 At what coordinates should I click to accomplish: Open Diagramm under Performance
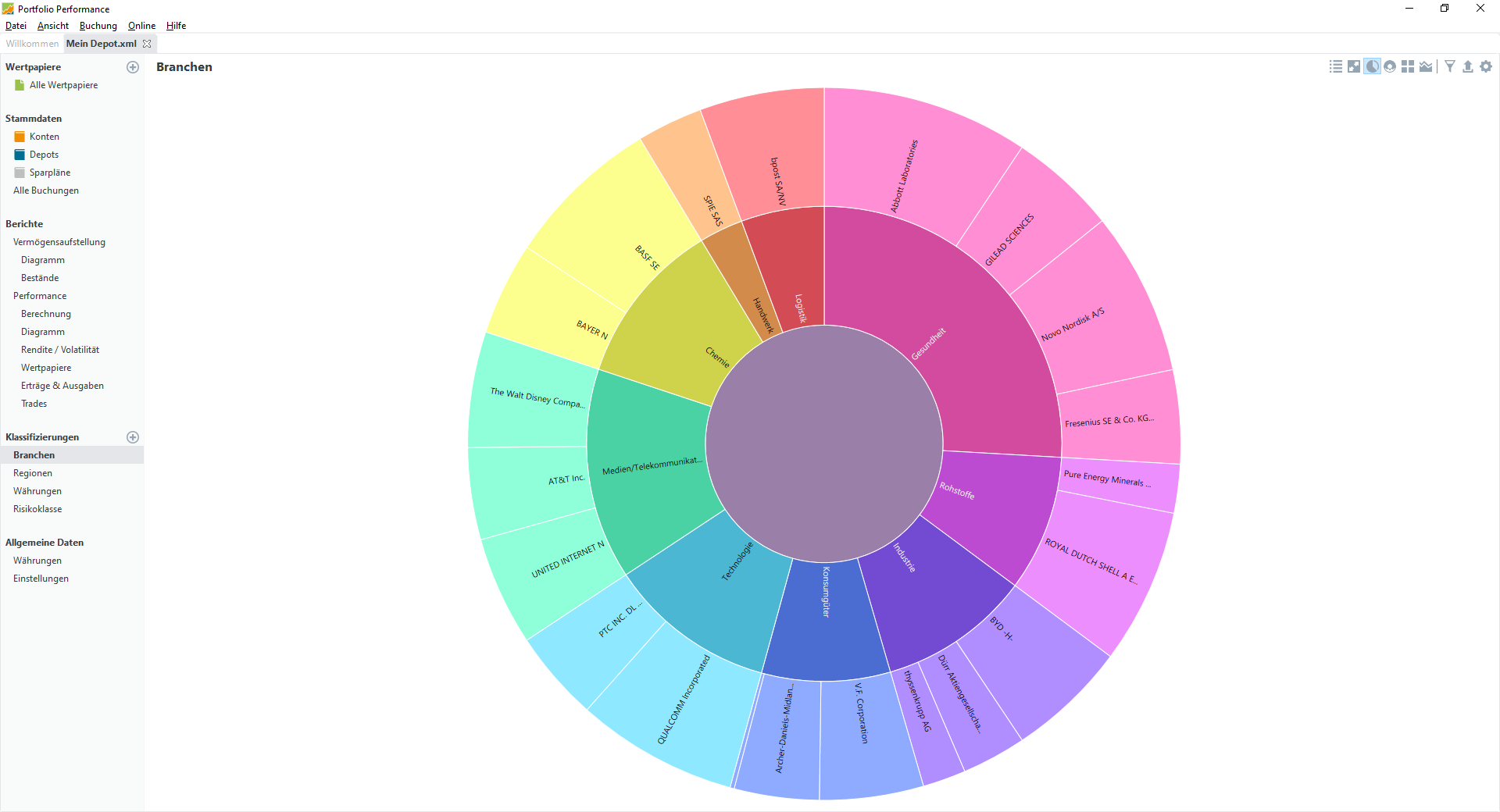(x=43, y=332)
